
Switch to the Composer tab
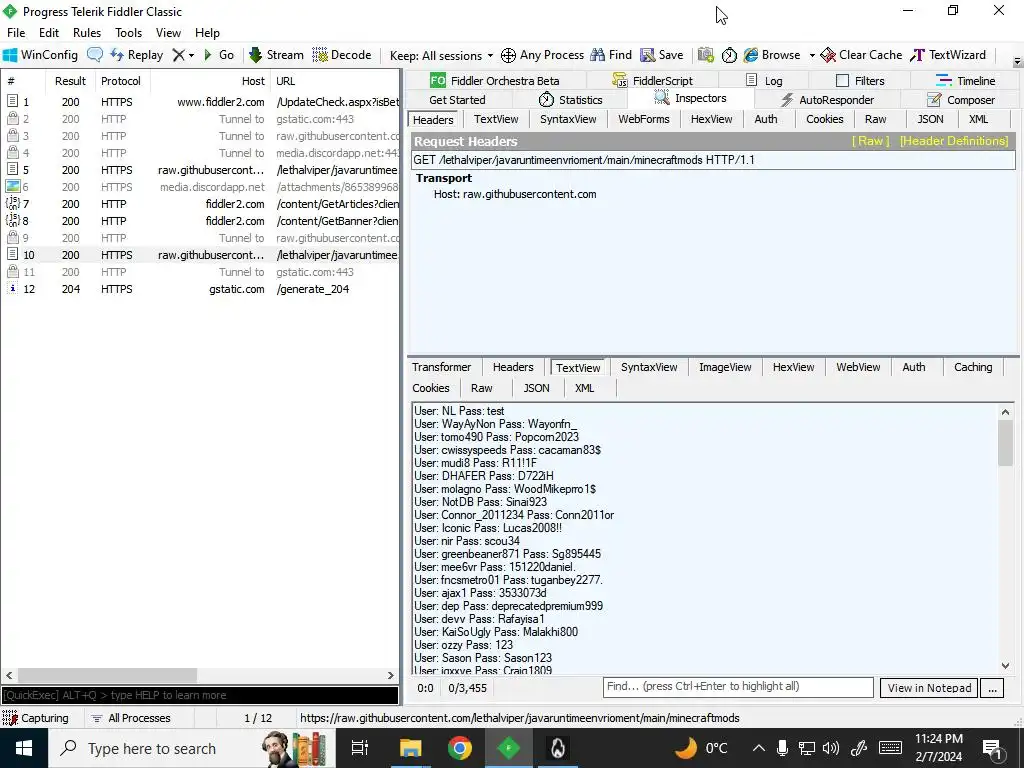(x=961, y=100)
